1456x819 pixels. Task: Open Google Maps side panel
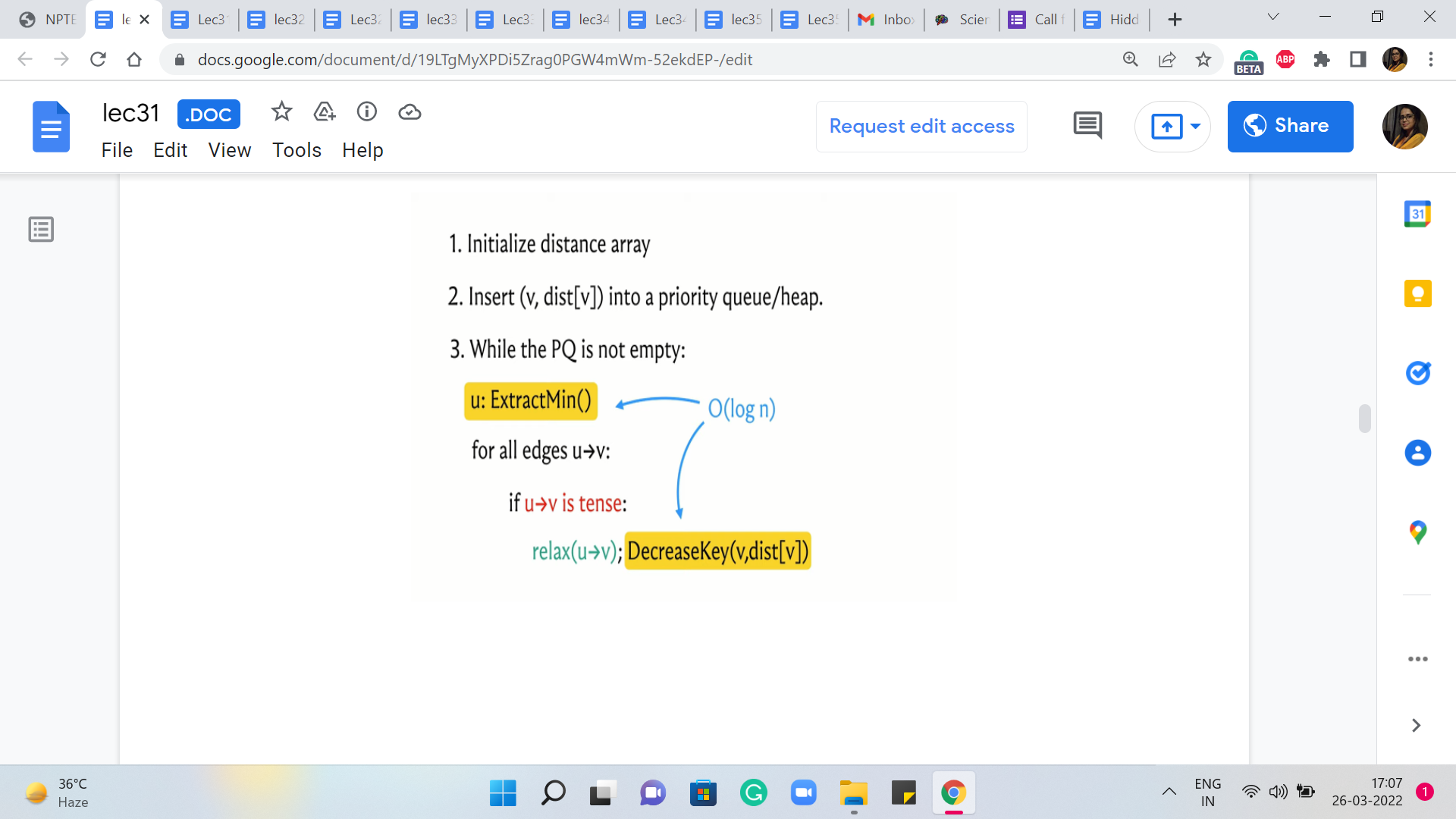1417,532
